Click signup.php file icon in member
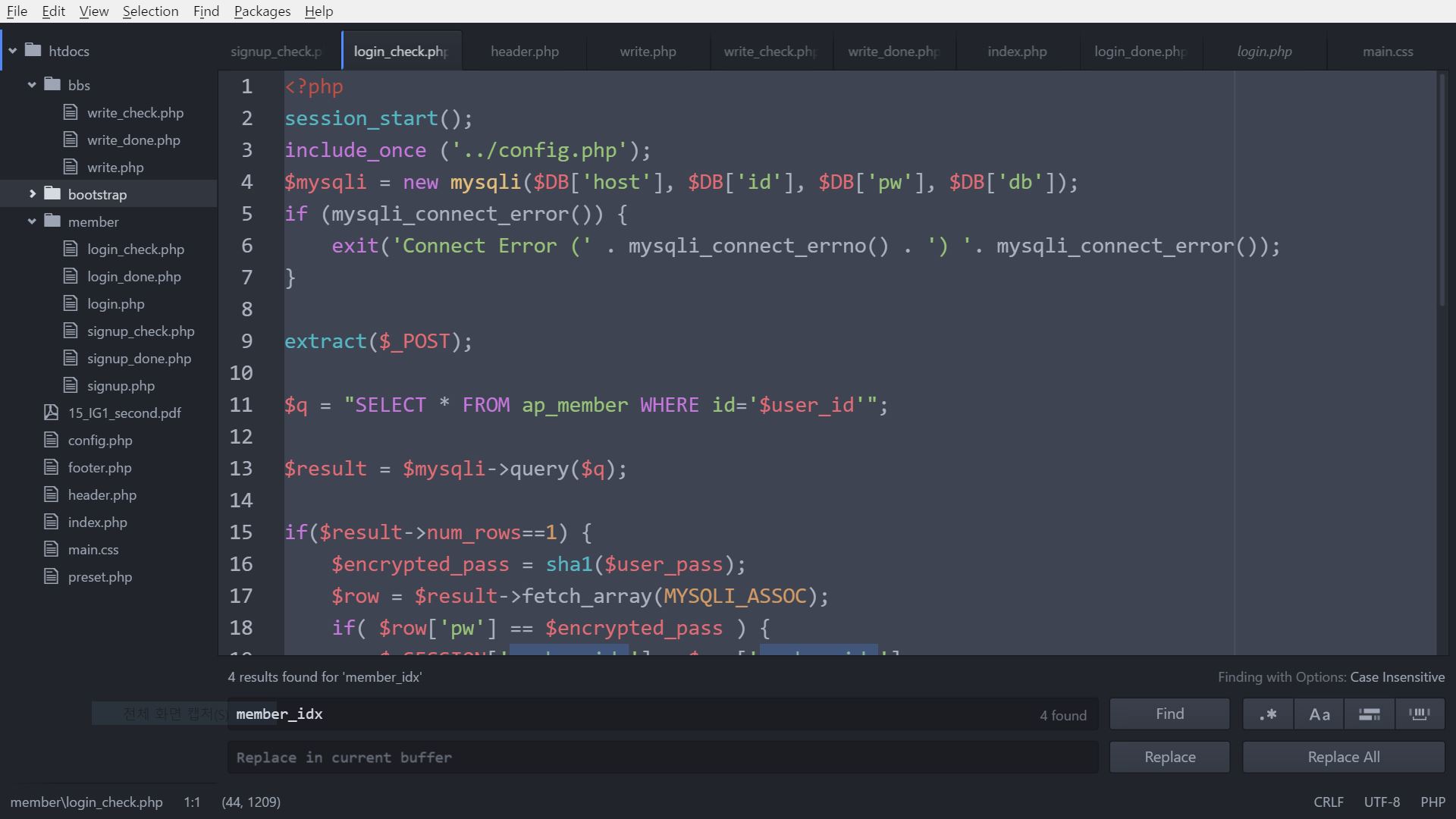Viewport: 1456px width, 819px height. (71, 385)
